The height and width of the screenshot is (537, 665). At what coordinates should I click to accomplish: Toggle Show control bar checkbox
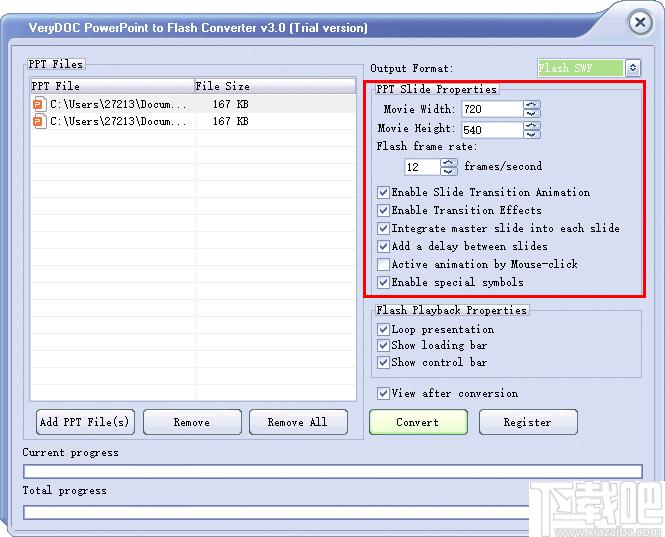click(383, 362)
